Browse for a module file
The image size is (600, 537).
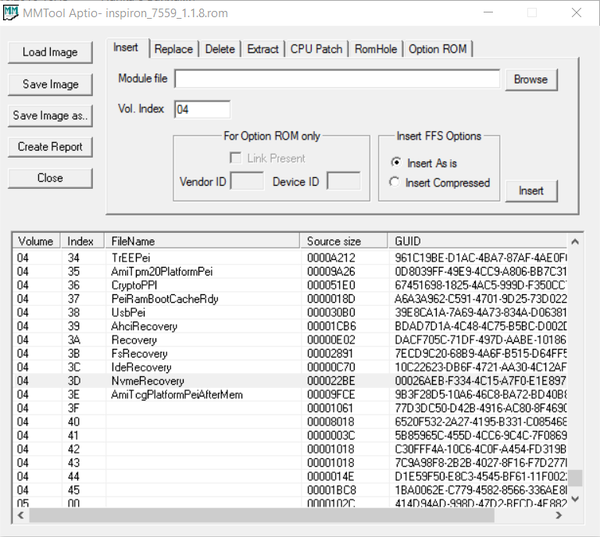[x=531, y=80]
